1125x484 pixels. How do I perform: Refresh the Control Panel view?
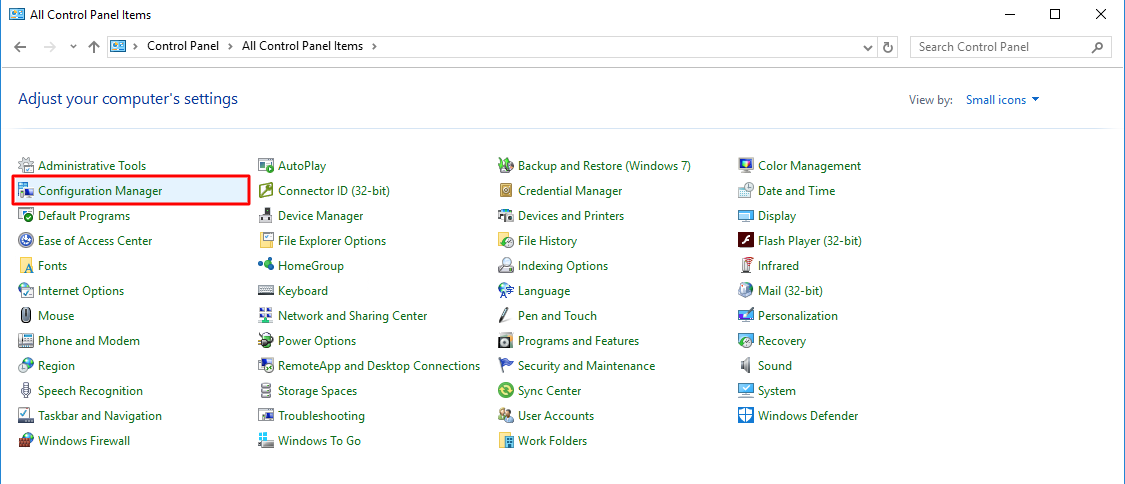coord(888,47)
